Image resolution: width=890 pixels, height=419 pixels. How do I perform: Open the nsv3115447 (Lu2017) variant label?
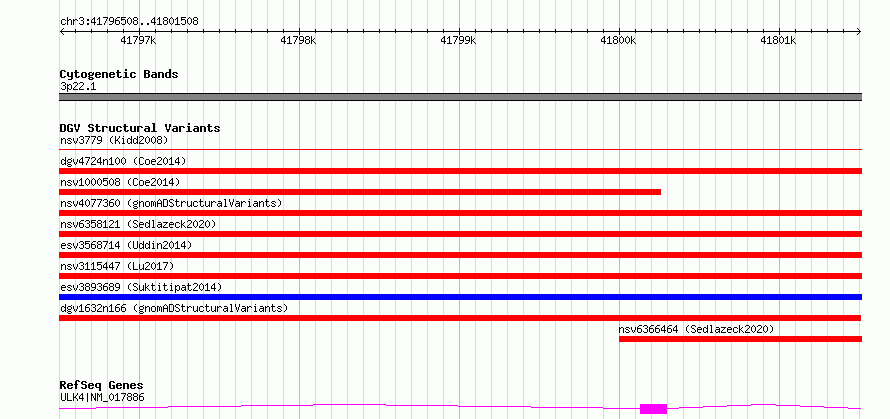(117, 266)
